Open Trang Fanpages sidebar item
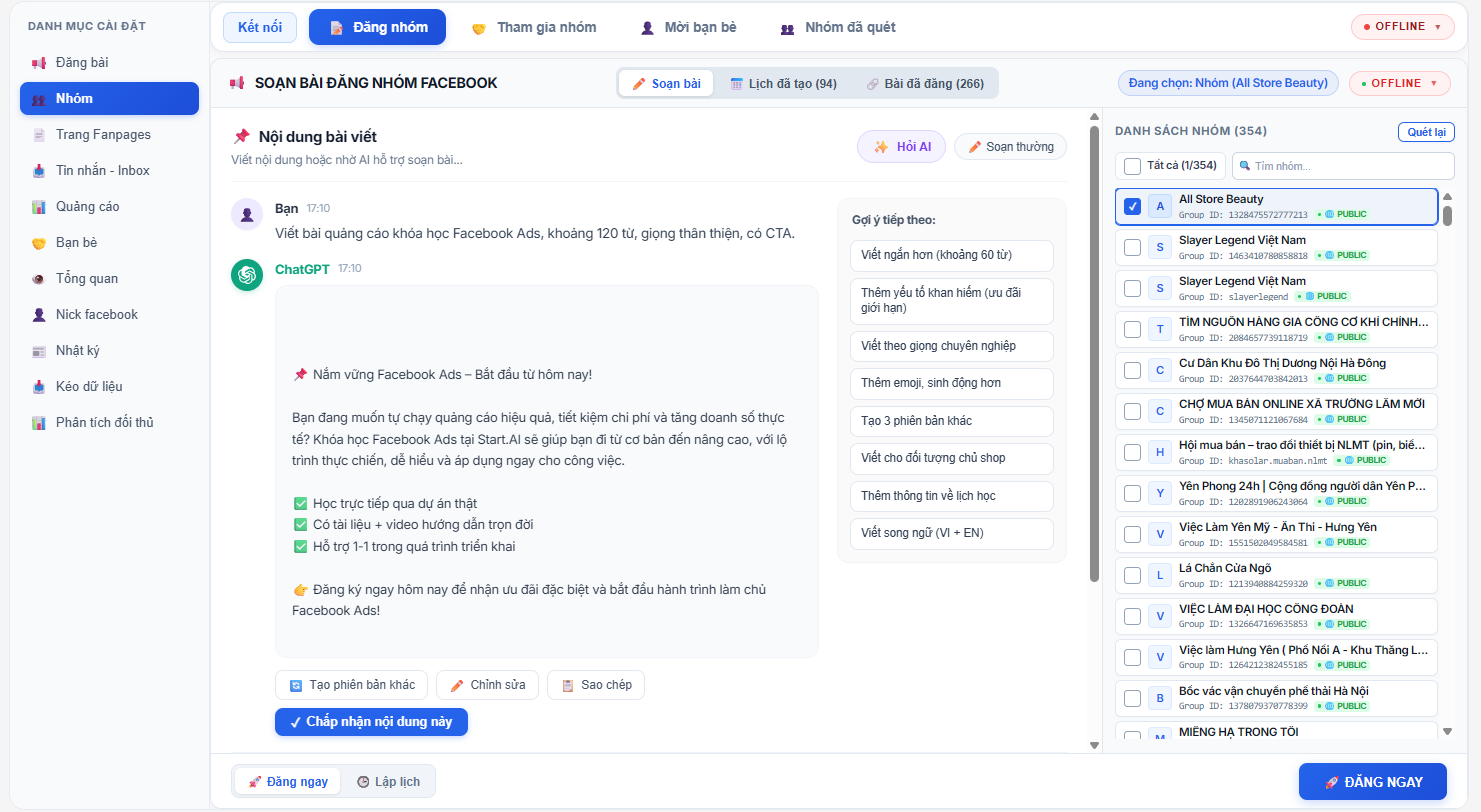Image resolution: width=1481 pixels, height=812 pixels. pyautogui.click(x=109, y=135)
